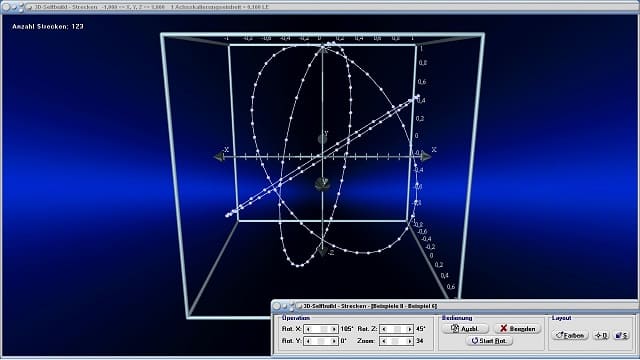Increase Rot. X with right arrow
The image size is (640, 360).
click(334, 329)
